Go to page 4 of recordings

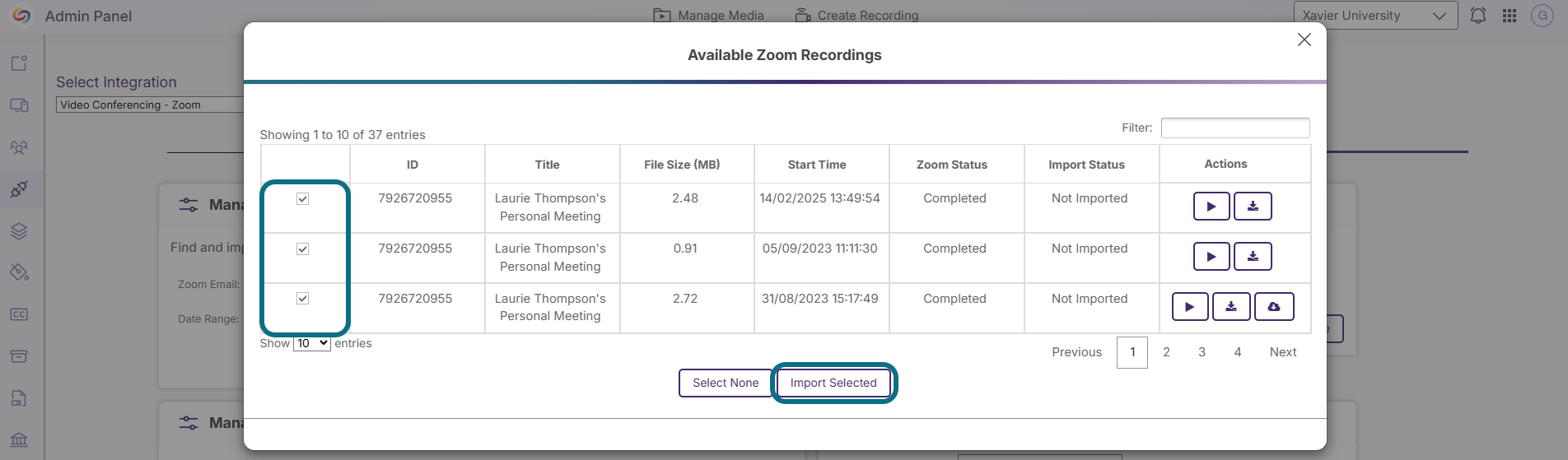(x=1237, y=352)
